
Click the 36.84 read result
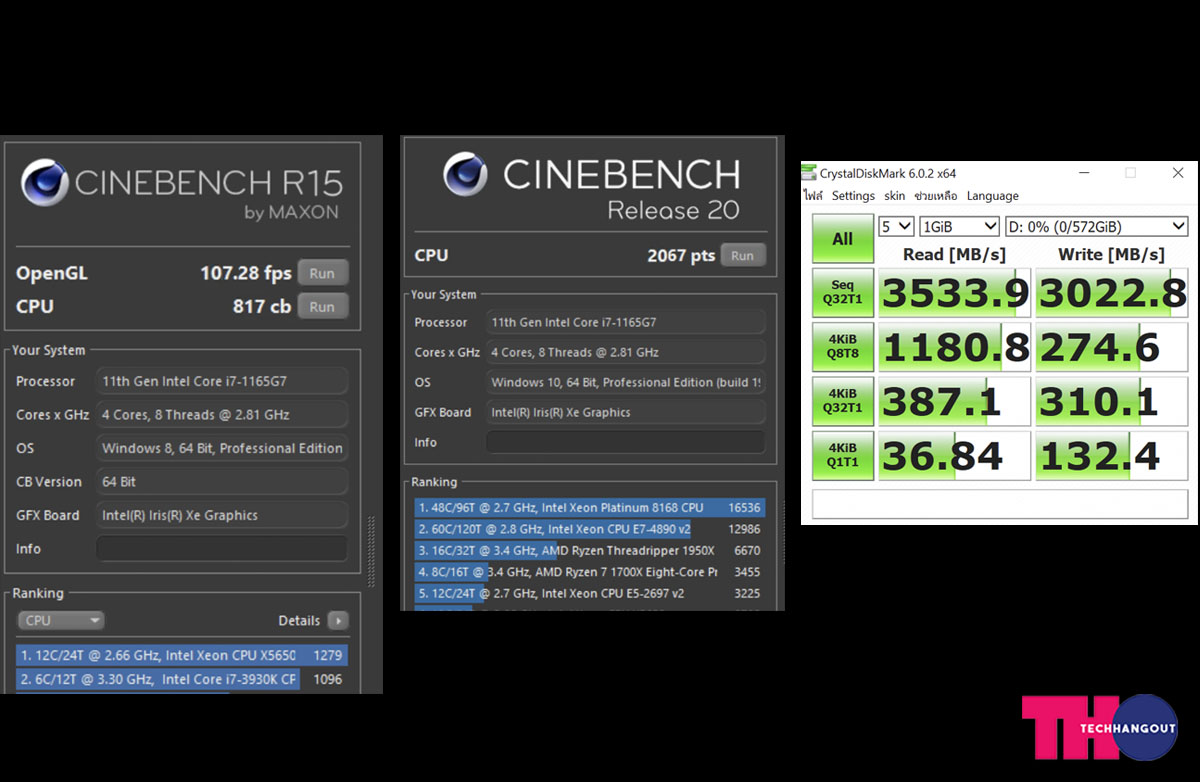coord(955,457)
